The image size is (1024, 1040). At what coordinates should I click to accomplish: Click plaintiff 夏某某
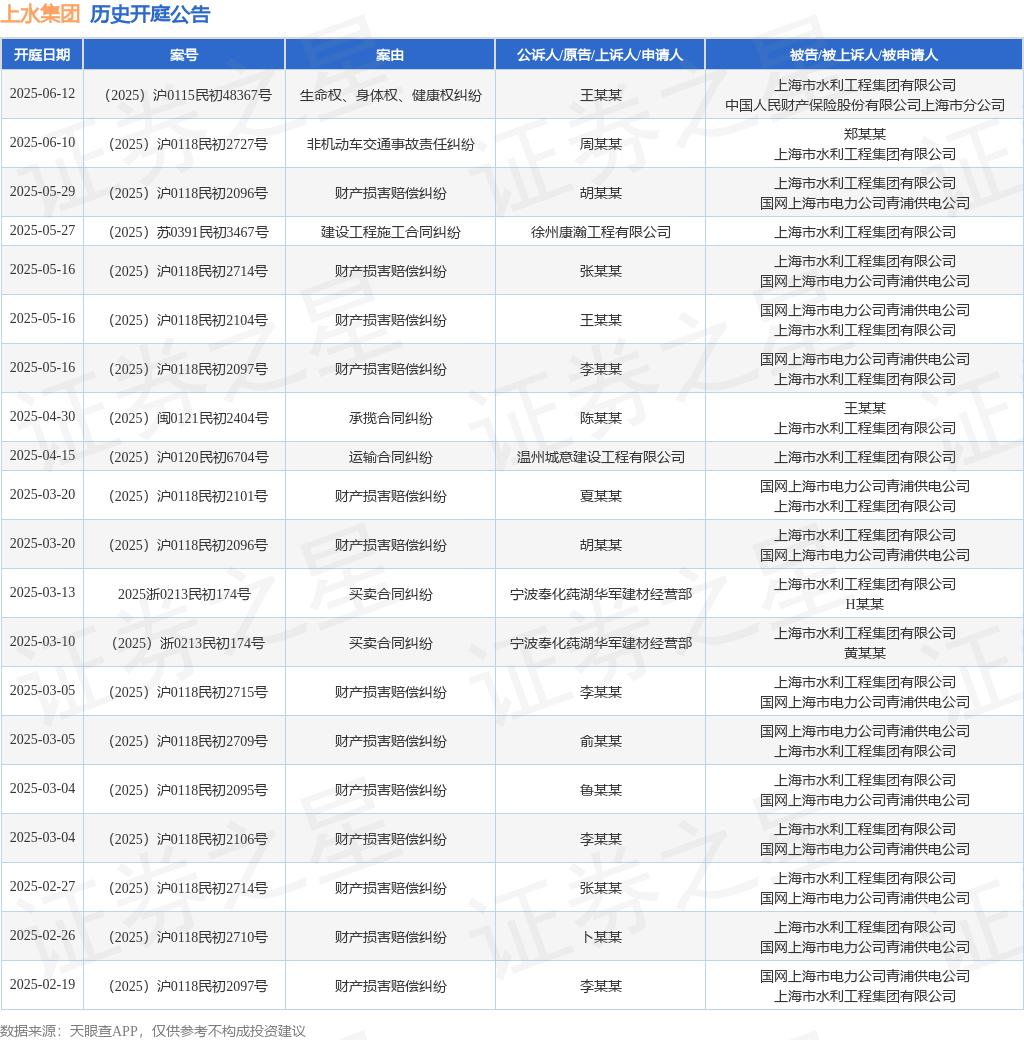click(601, 497)
